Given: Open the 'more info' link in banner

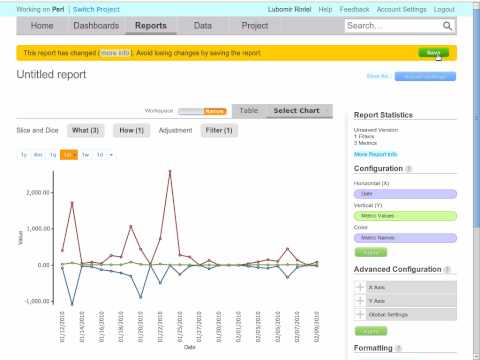Looking at the screenshot, I should point(115,53).
